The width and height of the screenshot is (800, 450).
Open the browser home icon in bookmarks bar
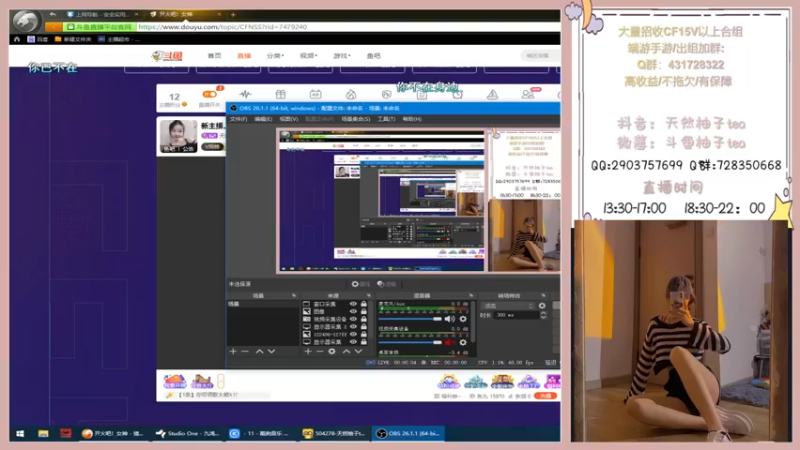tap(17, 39)
